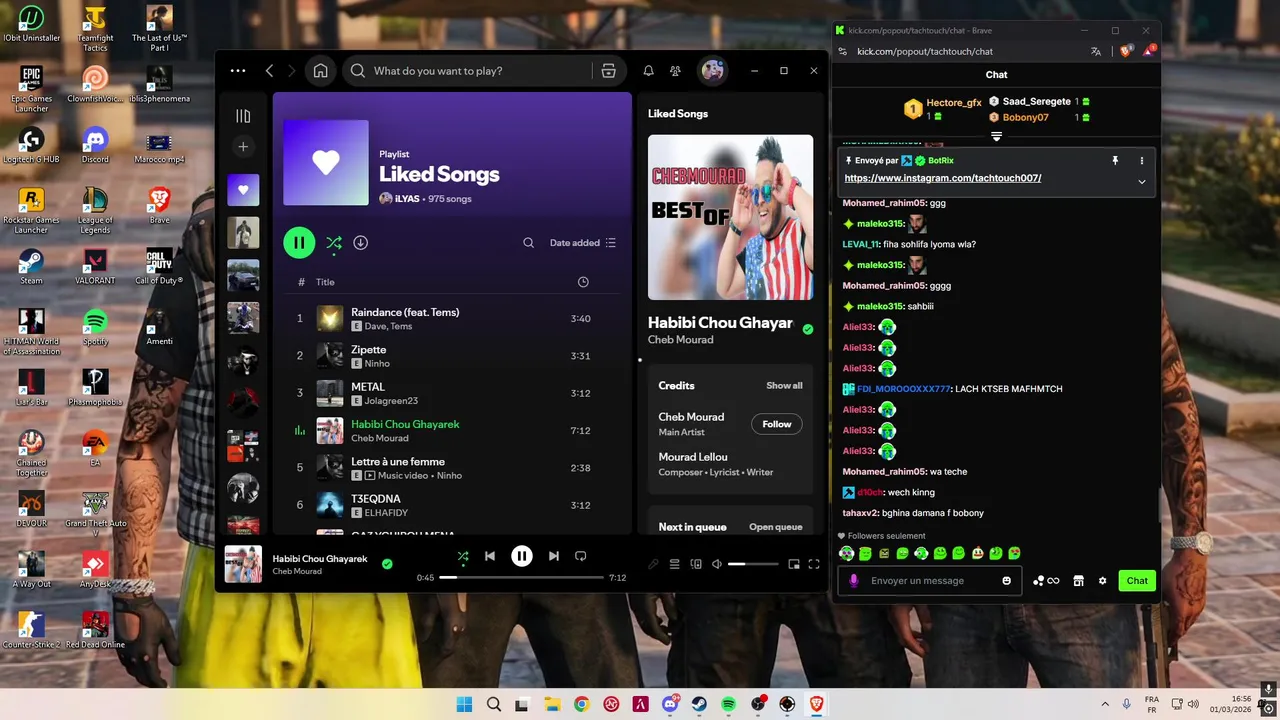The height and width of the screenshot is (720, 1280).
Task: Toggle saved checkmark beside Habibi Chou Ghayar title
Action: pyautogui.click(x=808, y=329)
